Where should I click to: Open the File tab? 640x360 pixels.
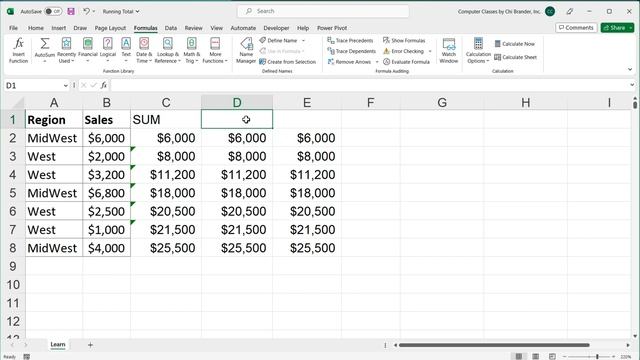(13, 28)
